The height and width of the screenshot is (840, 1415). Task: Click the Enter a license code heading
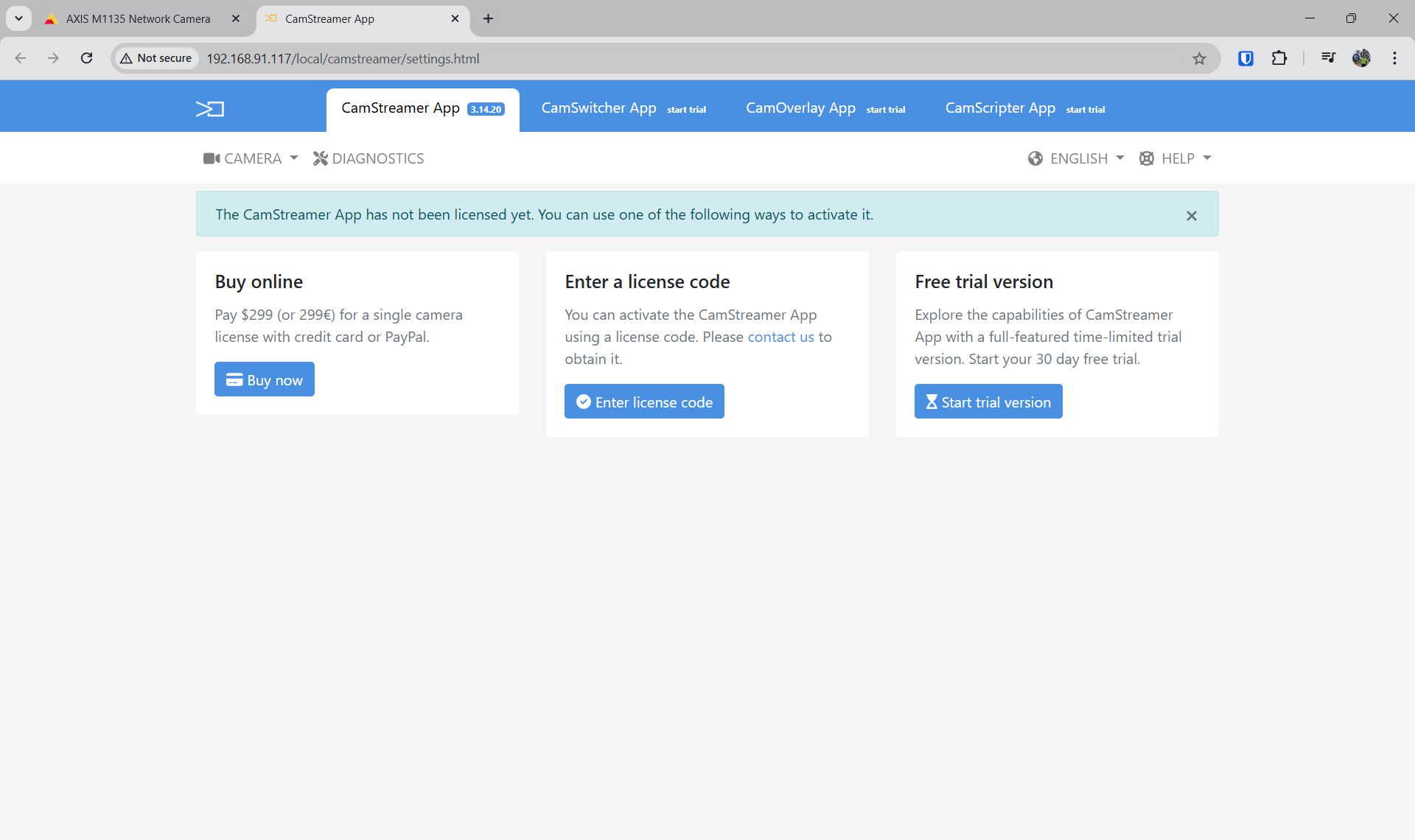pos(647,281)
